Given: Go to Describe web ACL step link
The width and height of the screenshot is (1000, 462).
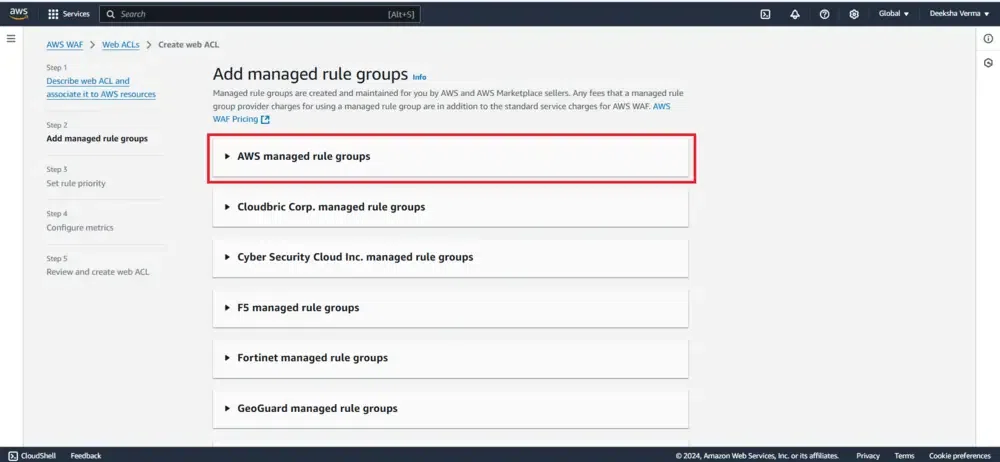Looking at the screenshot, I should (101, 87).
